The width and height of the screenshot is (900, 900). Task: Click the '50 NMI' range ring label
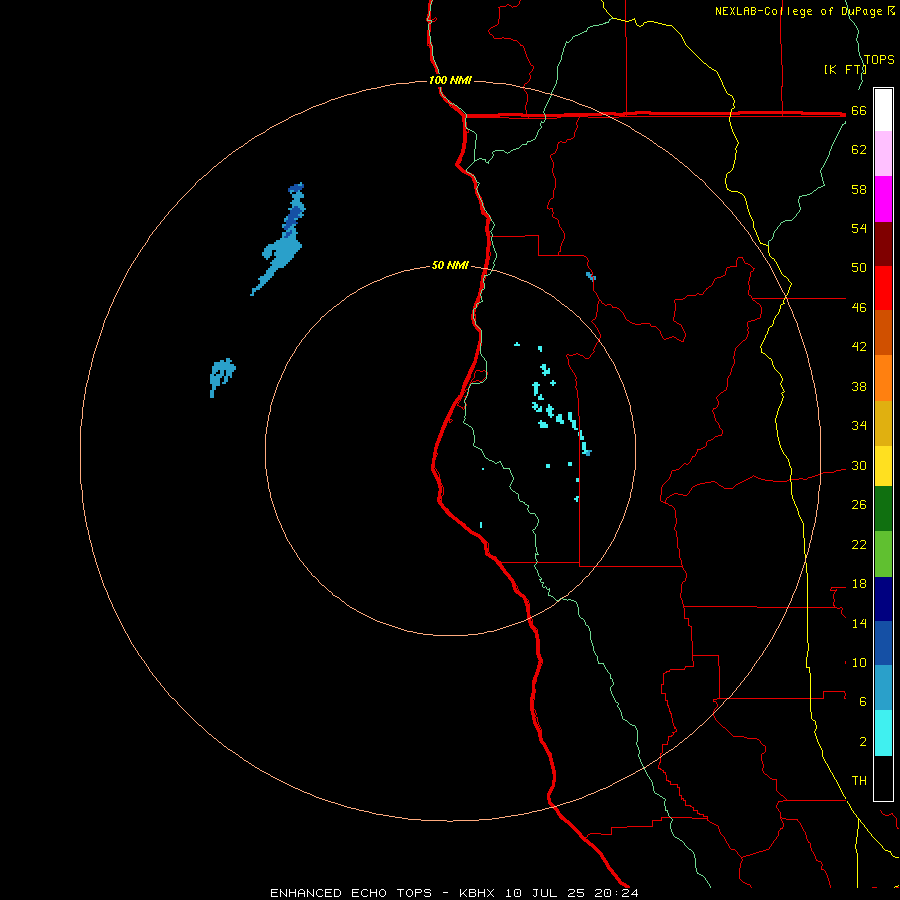pyautogui.click(x=450, y=265)
